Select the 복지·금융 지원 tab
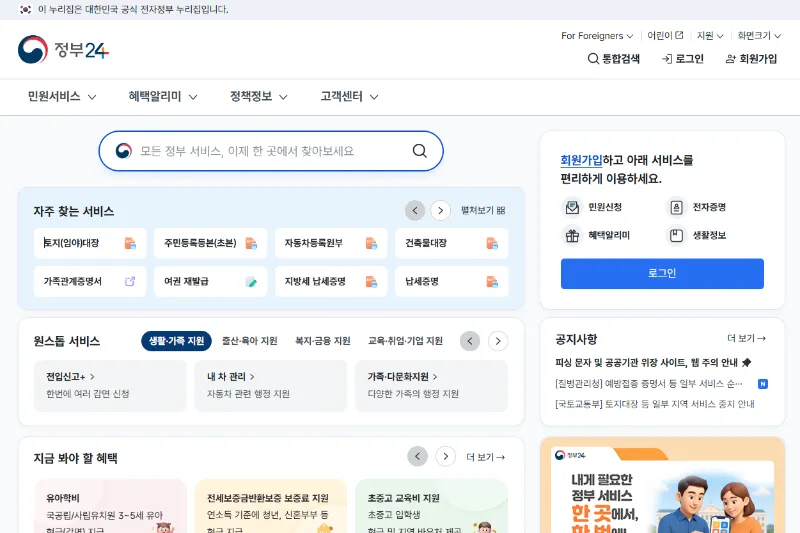Viewport: 800px width, 533px height. pyautogui.click(x=323, y=341)
